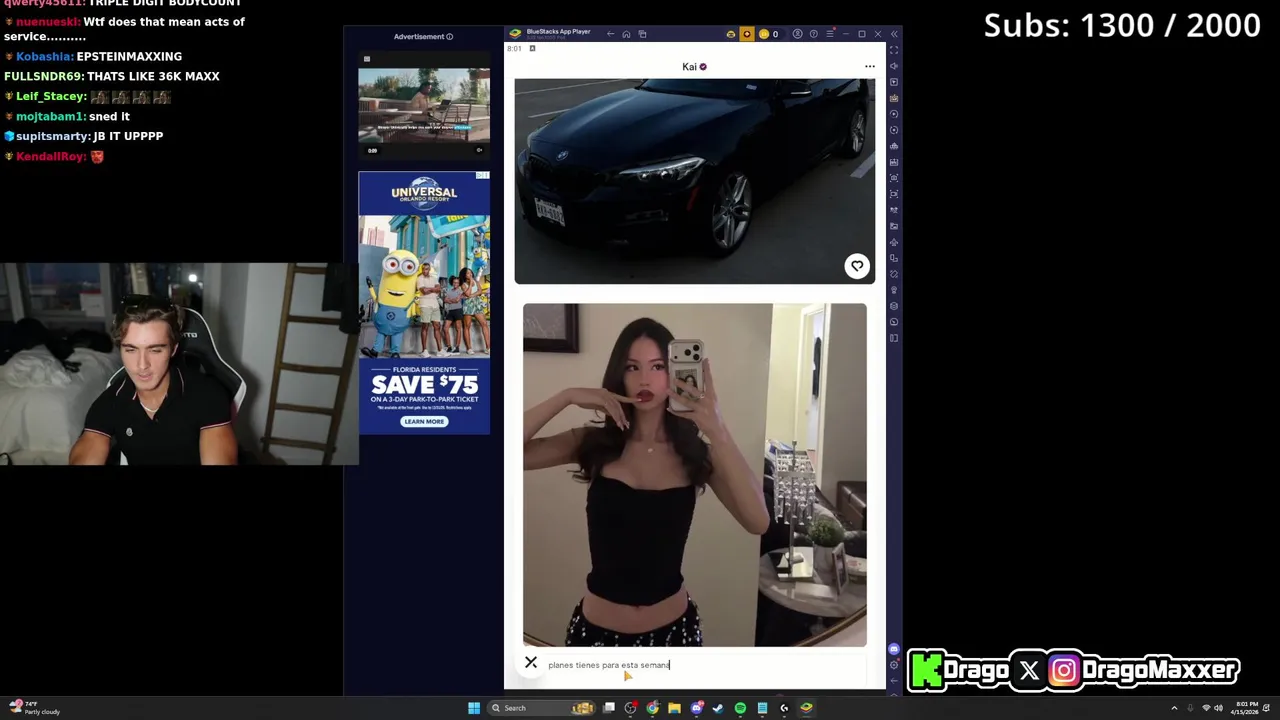The image size is (1280, 720).
Task: Click Learn More on Universal ad
Action: [424, 421]
